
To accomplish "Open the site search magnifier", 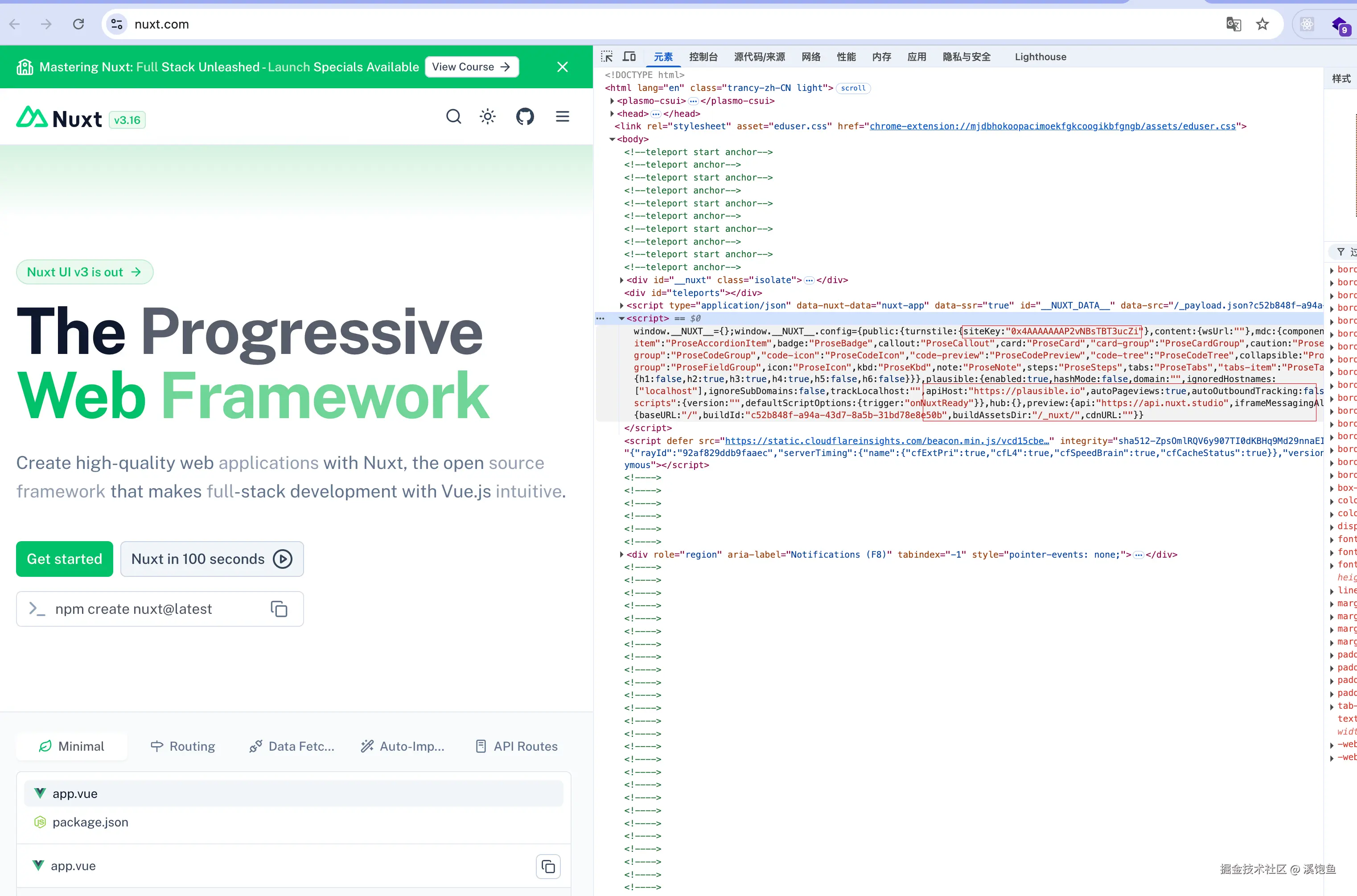I will pos(454,117).
